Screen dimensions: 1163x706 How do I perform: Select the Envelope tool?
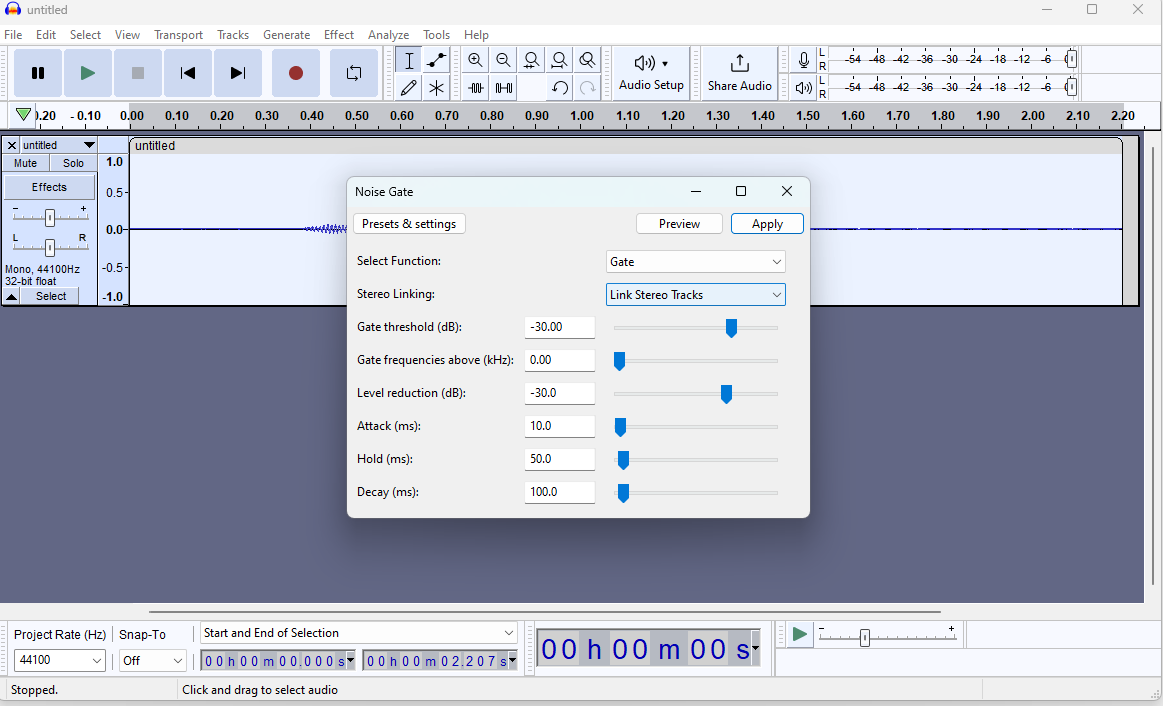coord(437,60)
